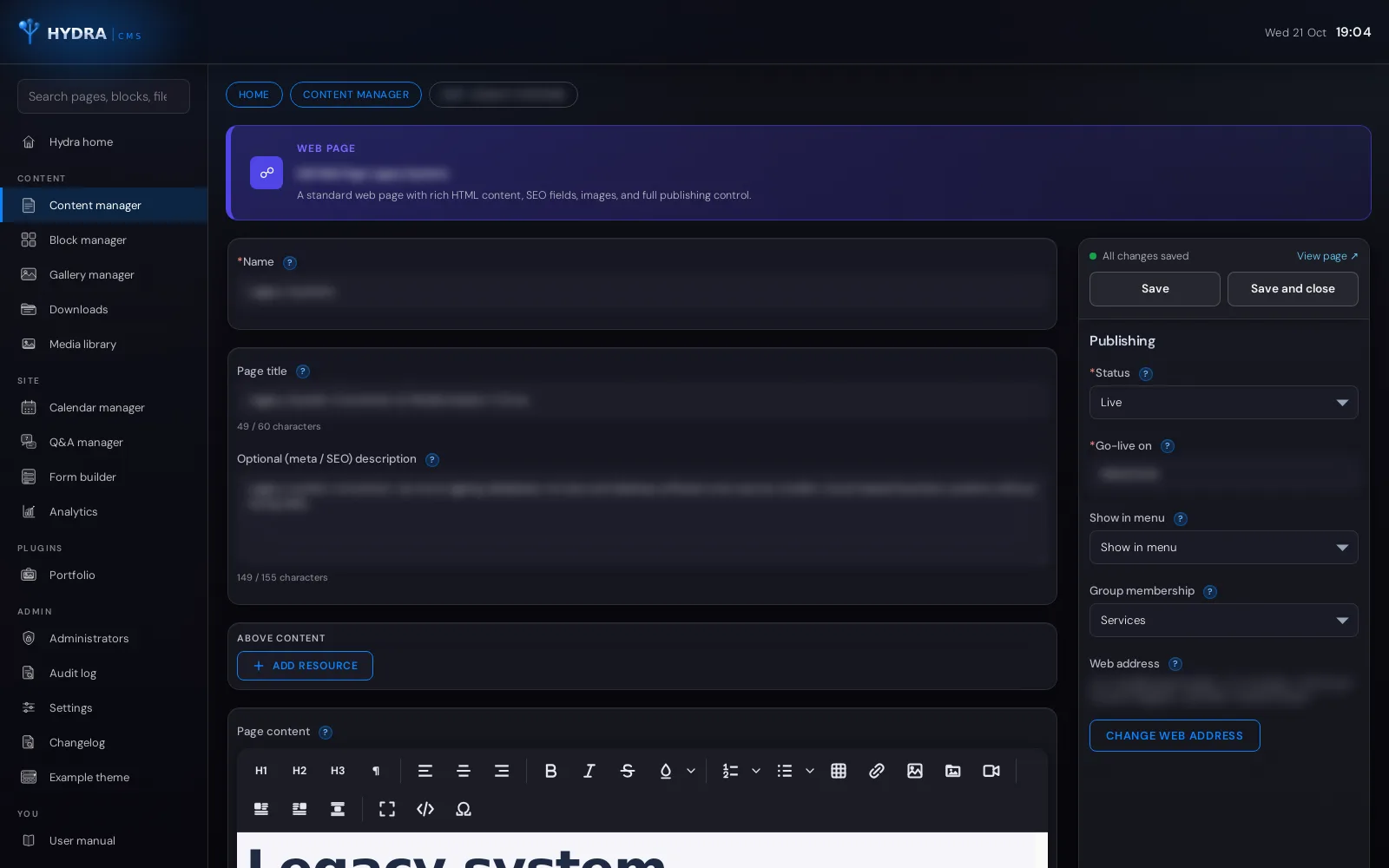1389x868 pixels.
Task: Apply H1 heading style
Action: pos(261,771)
